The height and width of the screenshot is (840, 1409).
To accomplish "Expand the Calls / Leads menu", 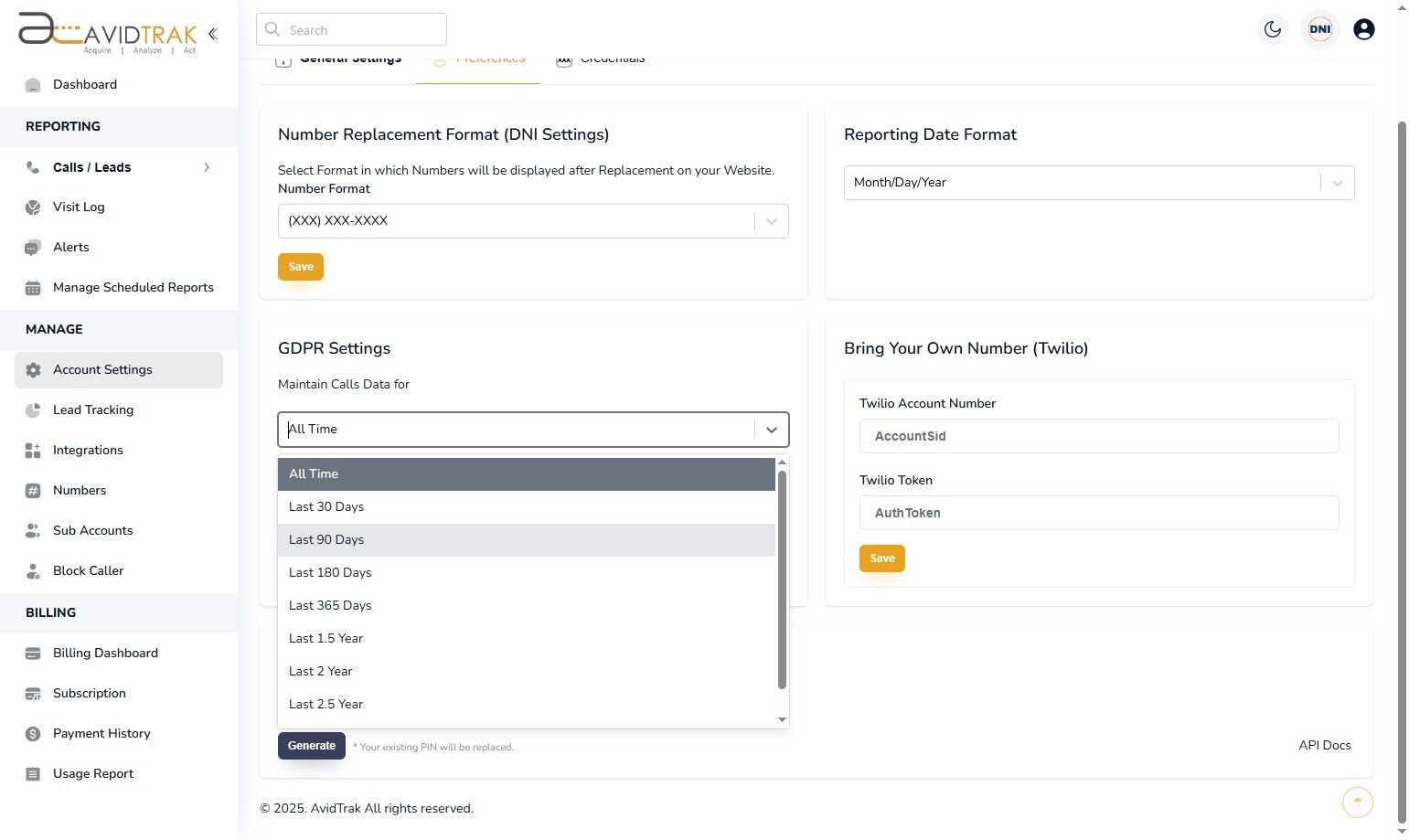I will 91,167.
